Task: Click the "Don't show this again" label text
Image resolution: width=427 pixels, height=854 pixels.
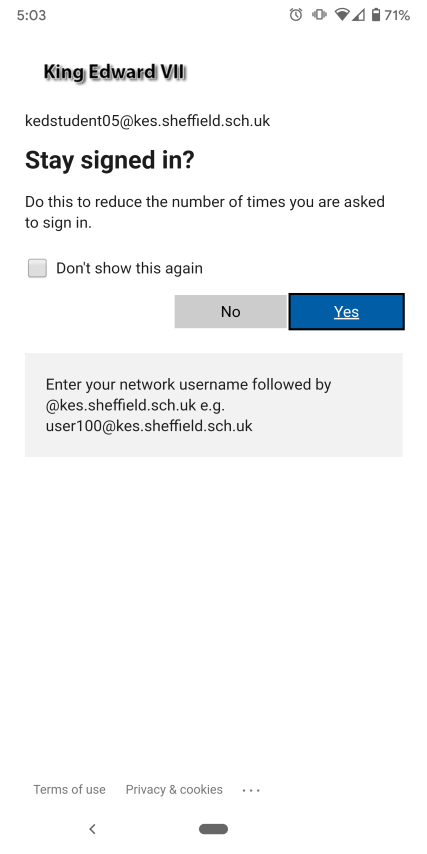Action: pyautogui.click(x=130, y=268)
